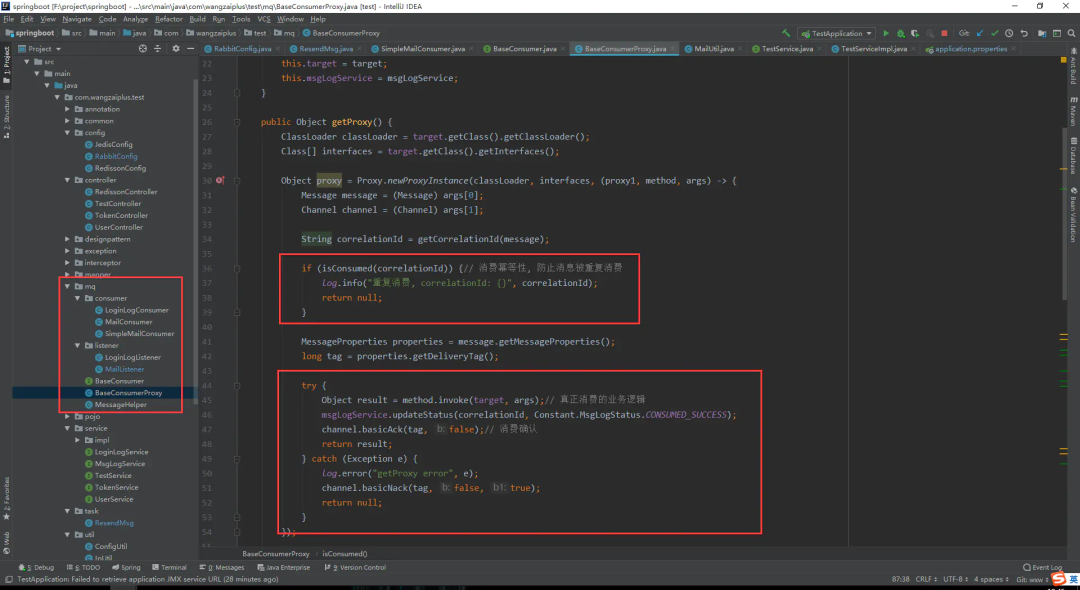Collapse the controller folder
1080x590 pixels.
click(68, 180)
